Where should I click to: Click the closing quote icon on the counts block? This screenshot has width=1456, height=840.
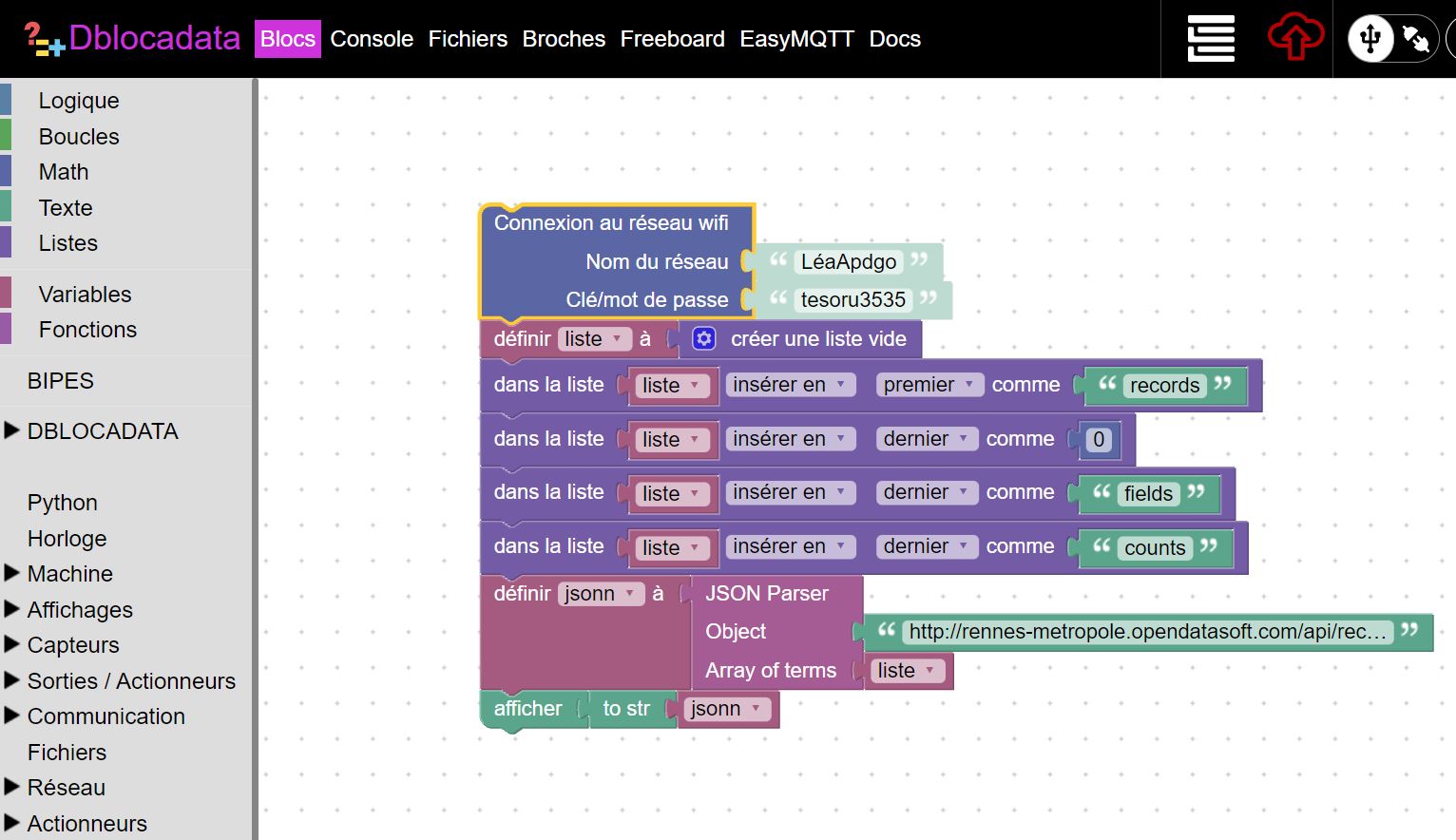click(1209, 546)
